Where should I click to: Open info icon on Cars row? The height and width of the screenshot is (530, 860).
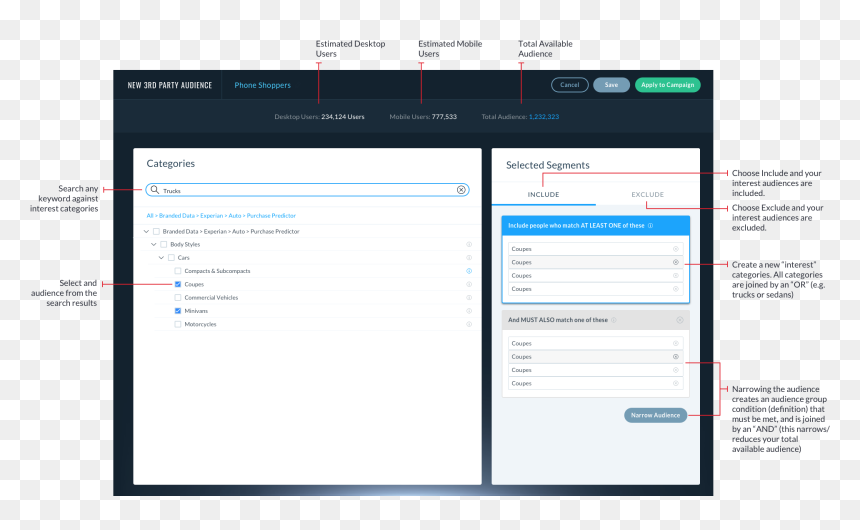pos(469,257)
